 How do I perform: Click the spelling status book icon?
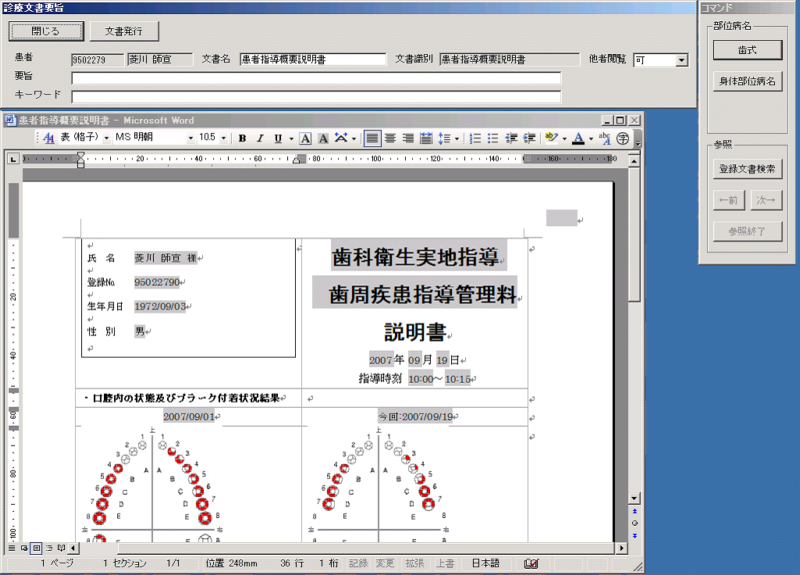[x=531, y=564]
